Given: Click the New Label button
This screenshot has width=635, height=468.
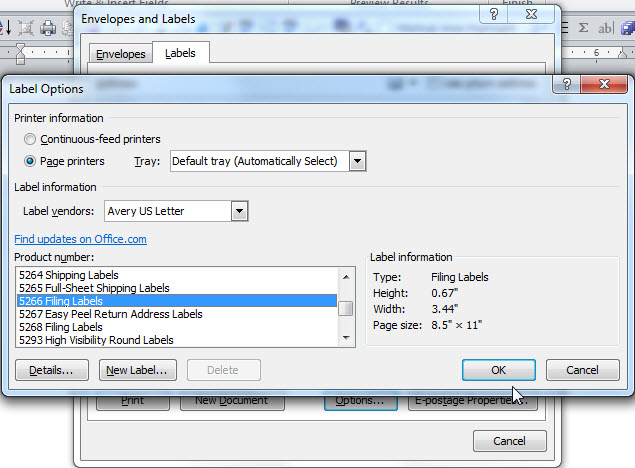Looking at the screenshot, I should pyautogui.click(x=138, y=370).
